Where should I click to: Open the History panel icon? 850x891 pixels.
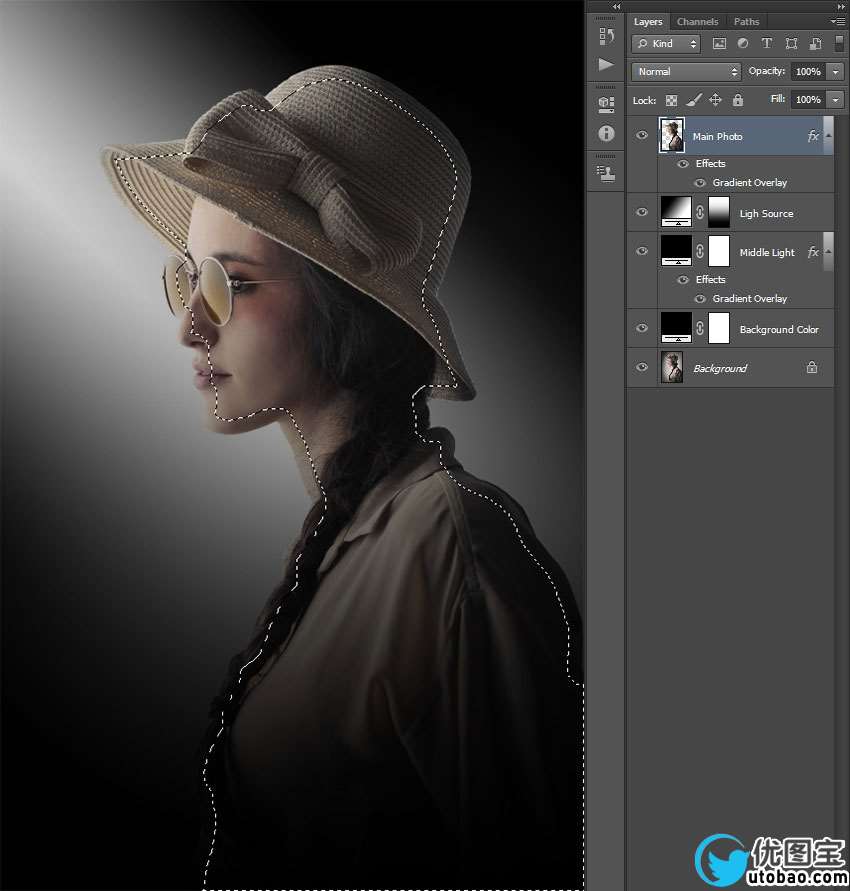(x=606, y=36)
